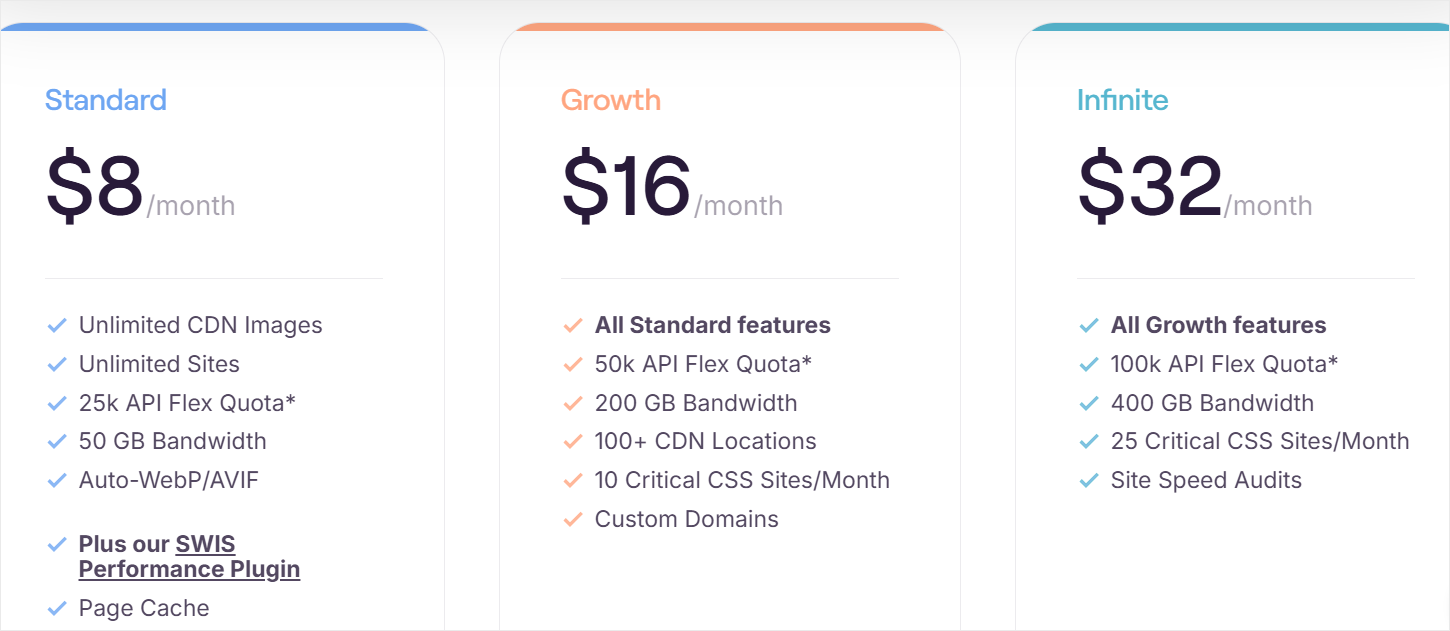Click the checkmark next to Unlimited Sites
Viewport: 1450px width, 631px height.
click(57, 364)
